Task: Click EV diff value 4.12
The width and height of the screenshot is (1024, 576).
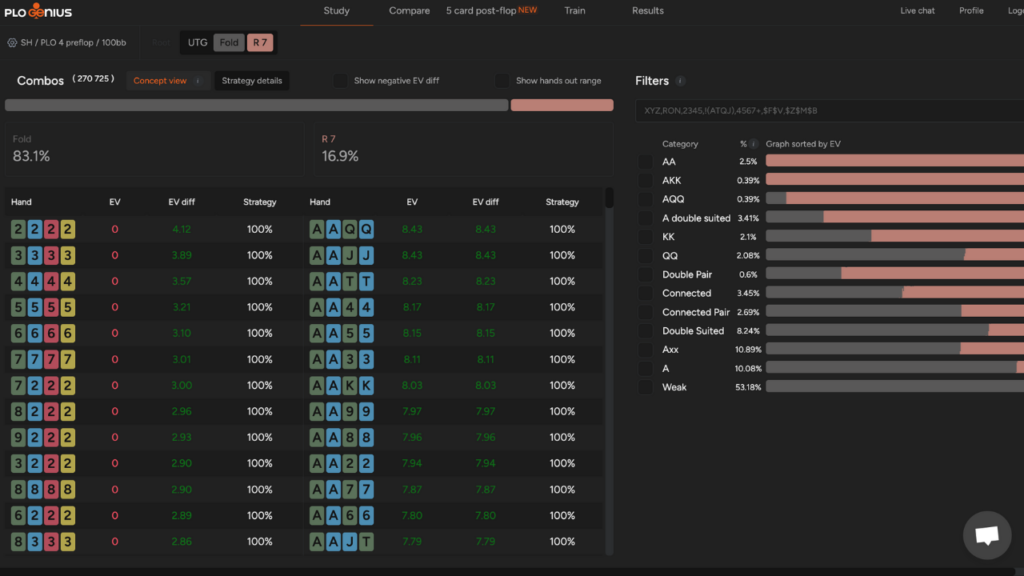Action: (x=182, y=229)
